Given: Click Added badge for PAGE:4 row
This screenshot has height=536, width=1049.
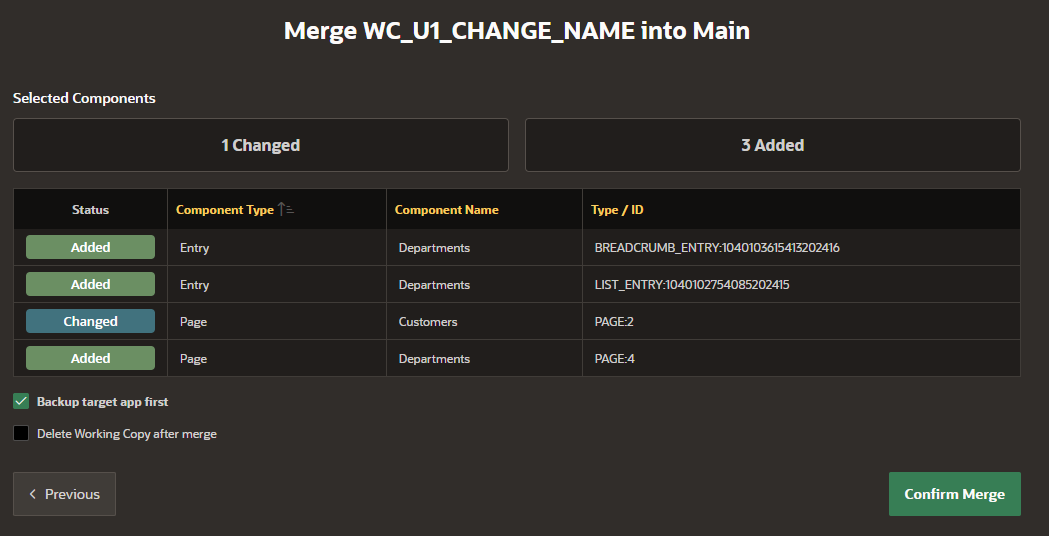Looking at the screenshot, I should [x=90, y=359].
